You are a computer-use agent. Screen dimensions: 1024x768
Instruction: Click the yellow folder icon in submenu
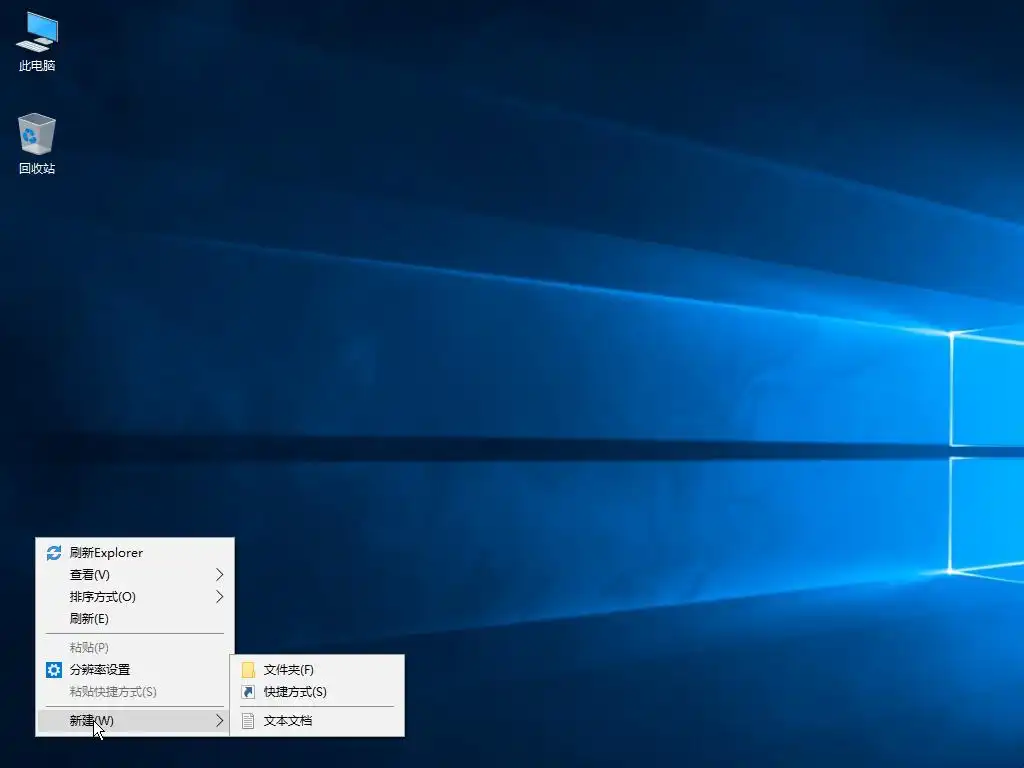(x=248, y=670)
